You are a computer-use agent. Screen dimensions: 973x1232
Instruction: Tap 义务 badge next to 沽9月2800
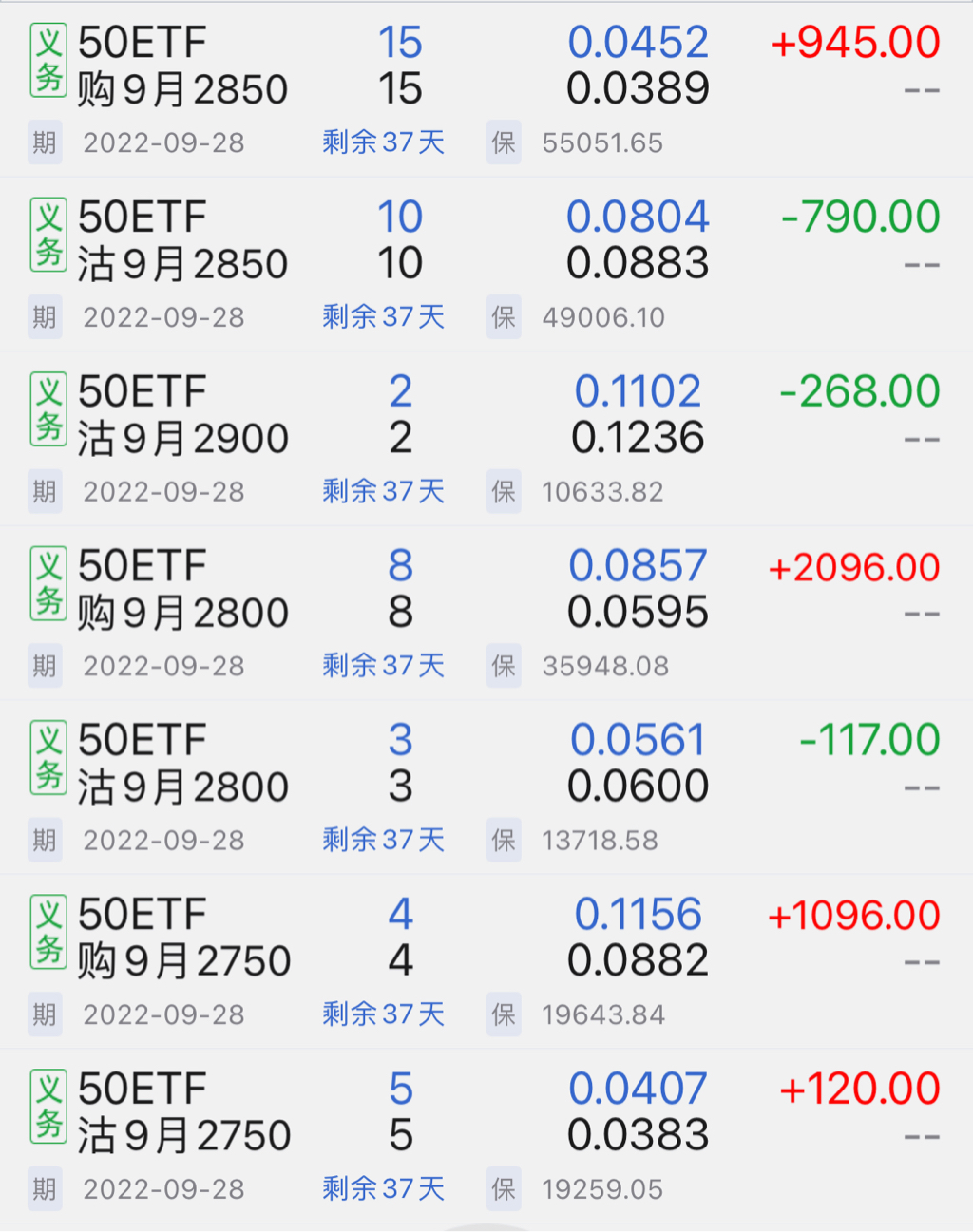click(48, 758)
